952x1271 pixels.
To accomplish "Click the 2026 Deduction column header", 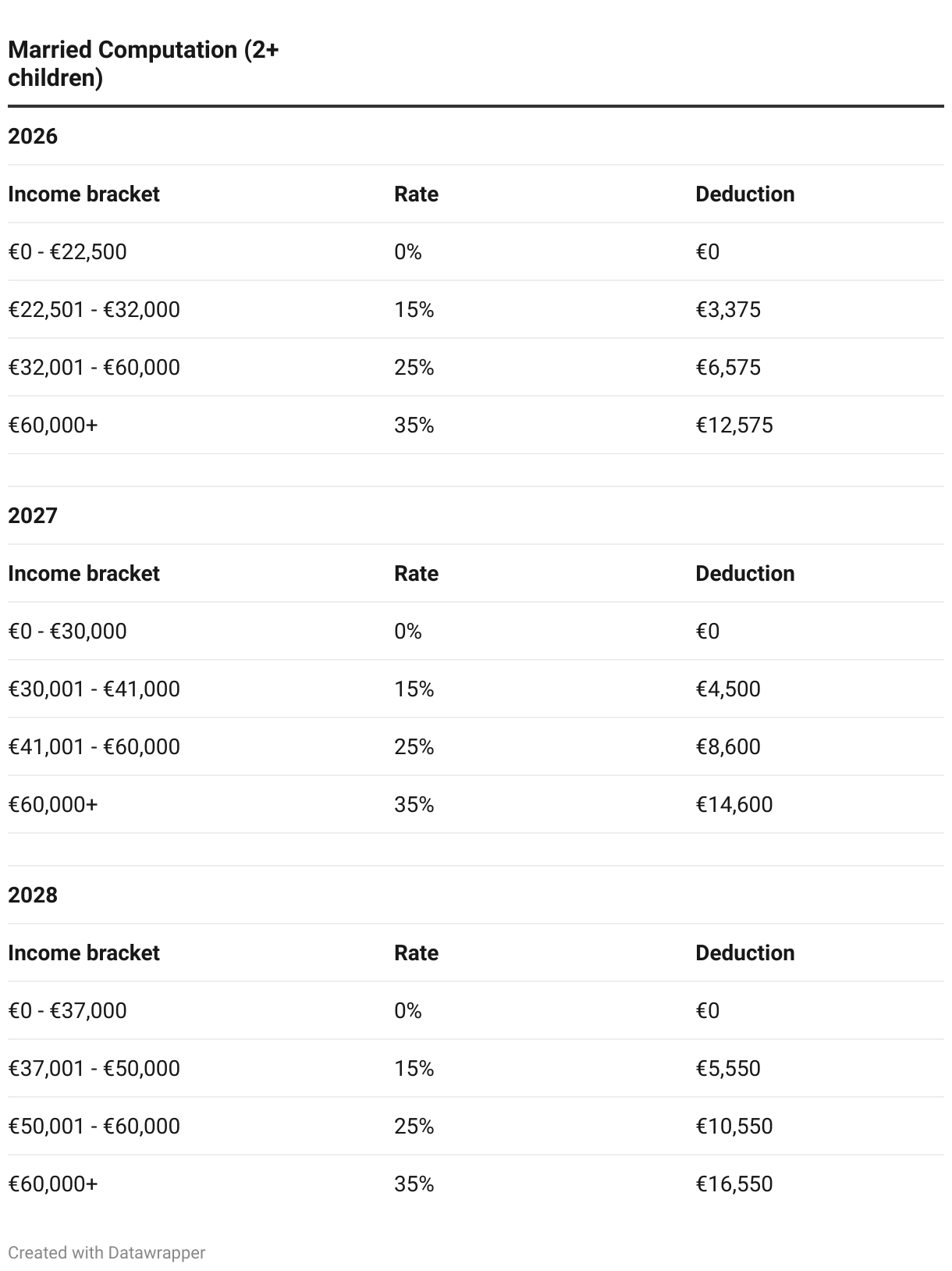I will 744,194.
